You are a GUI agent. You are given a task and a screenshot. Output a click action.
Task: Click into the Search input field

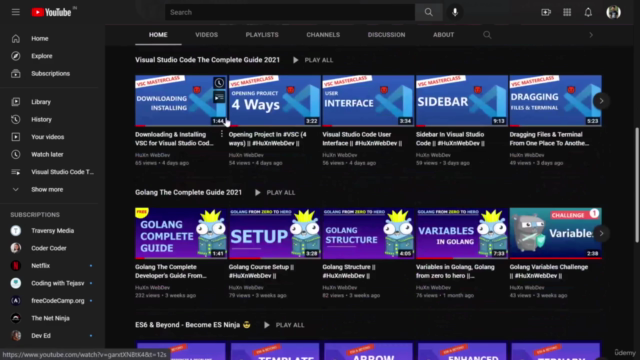pyautogui.click(x=290, y=12)
